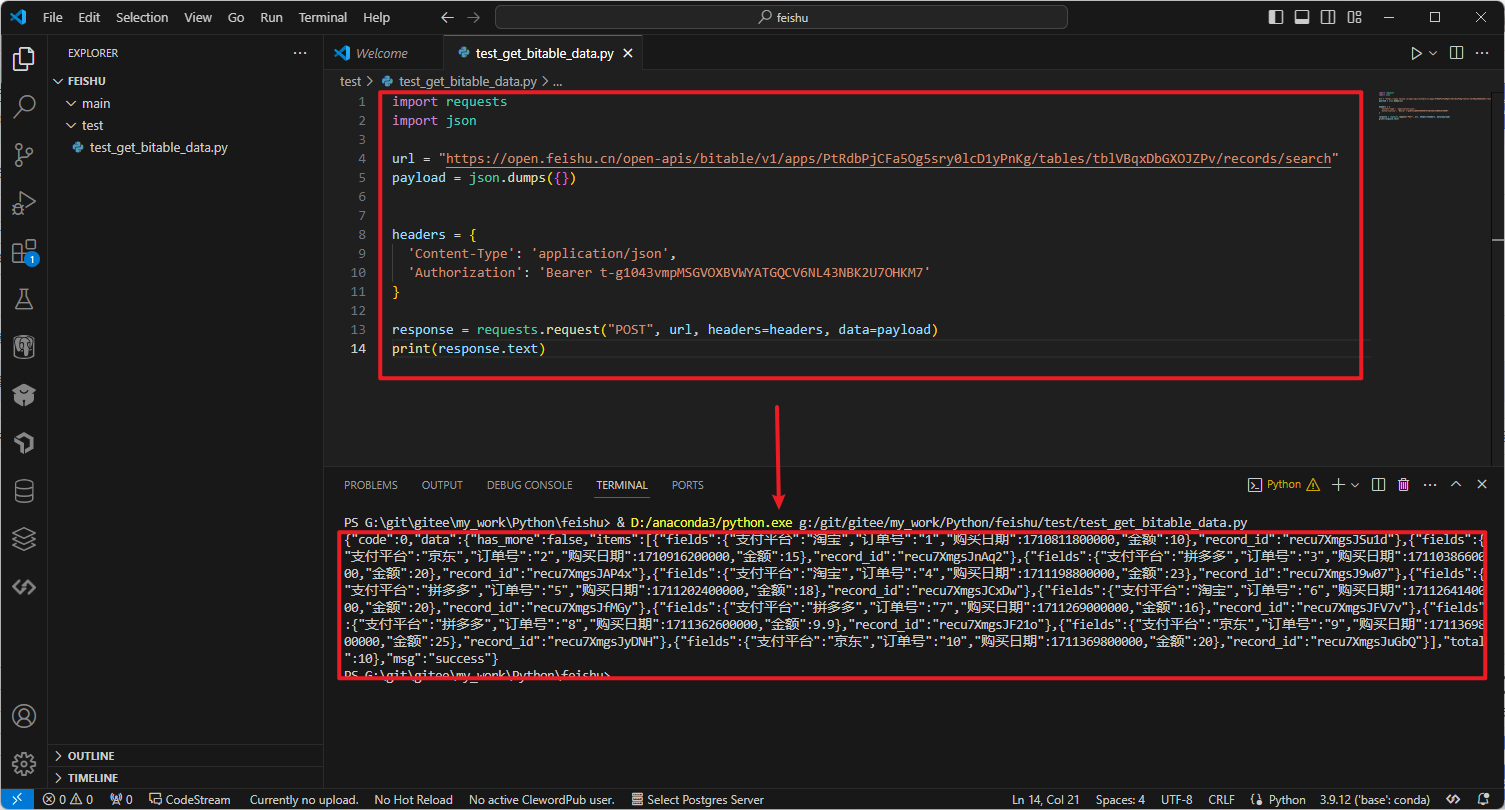Open the new terminal profile dropdown

[x=1355, y=484]
